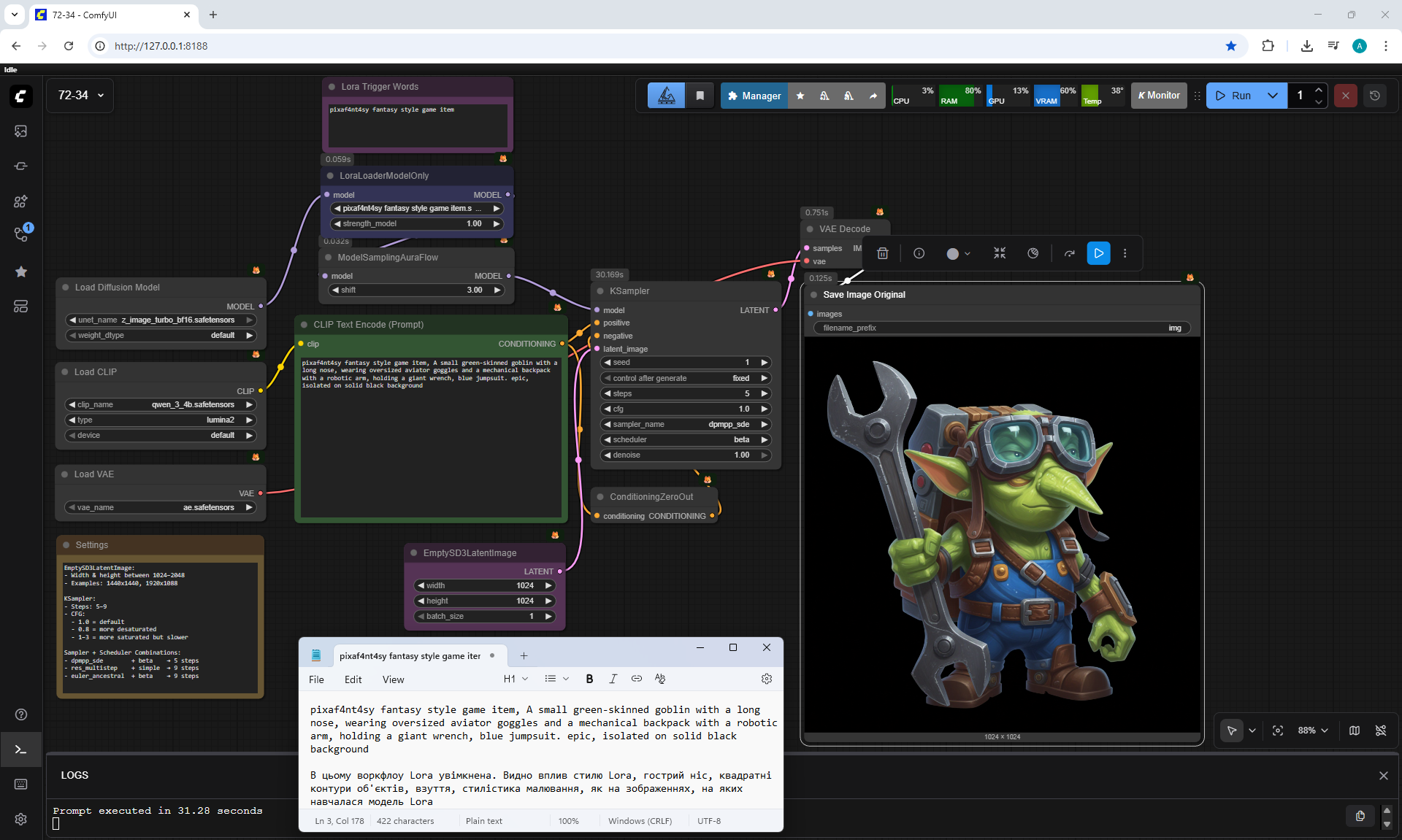Open node info in selection toolbar
This screenshot has height=840, width=1402.
[919, 253]
